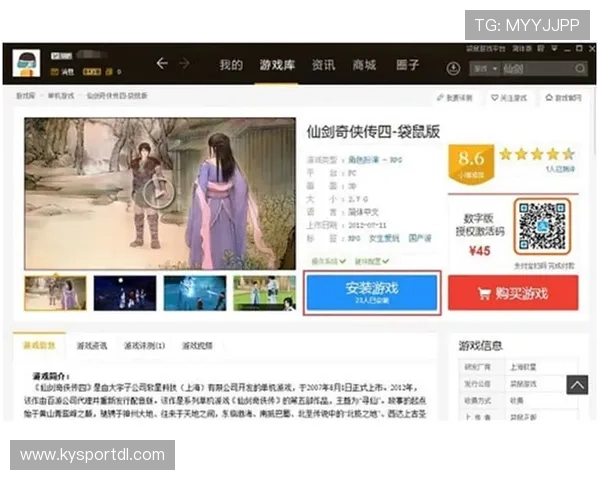This screenshot has width=600, height=480.
Task: Click the blue 安装游戏 button
Action: coord(372,293)
